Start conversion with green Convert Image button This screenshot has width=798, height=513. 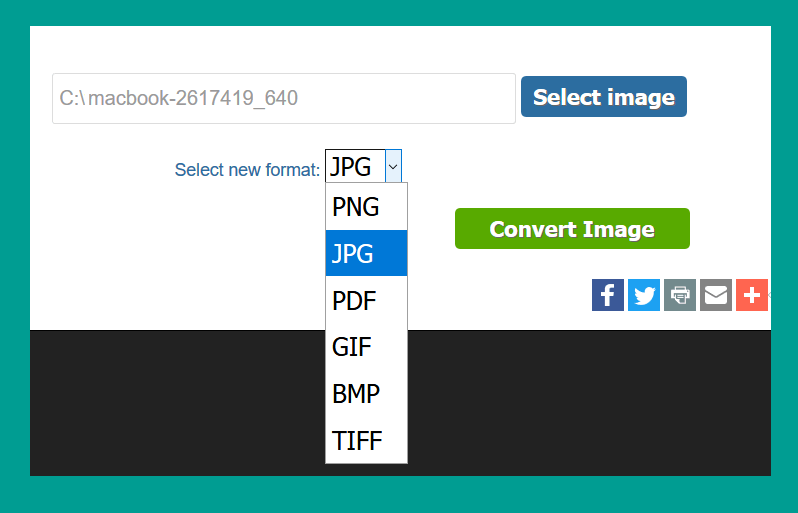(x=572, y=229)
